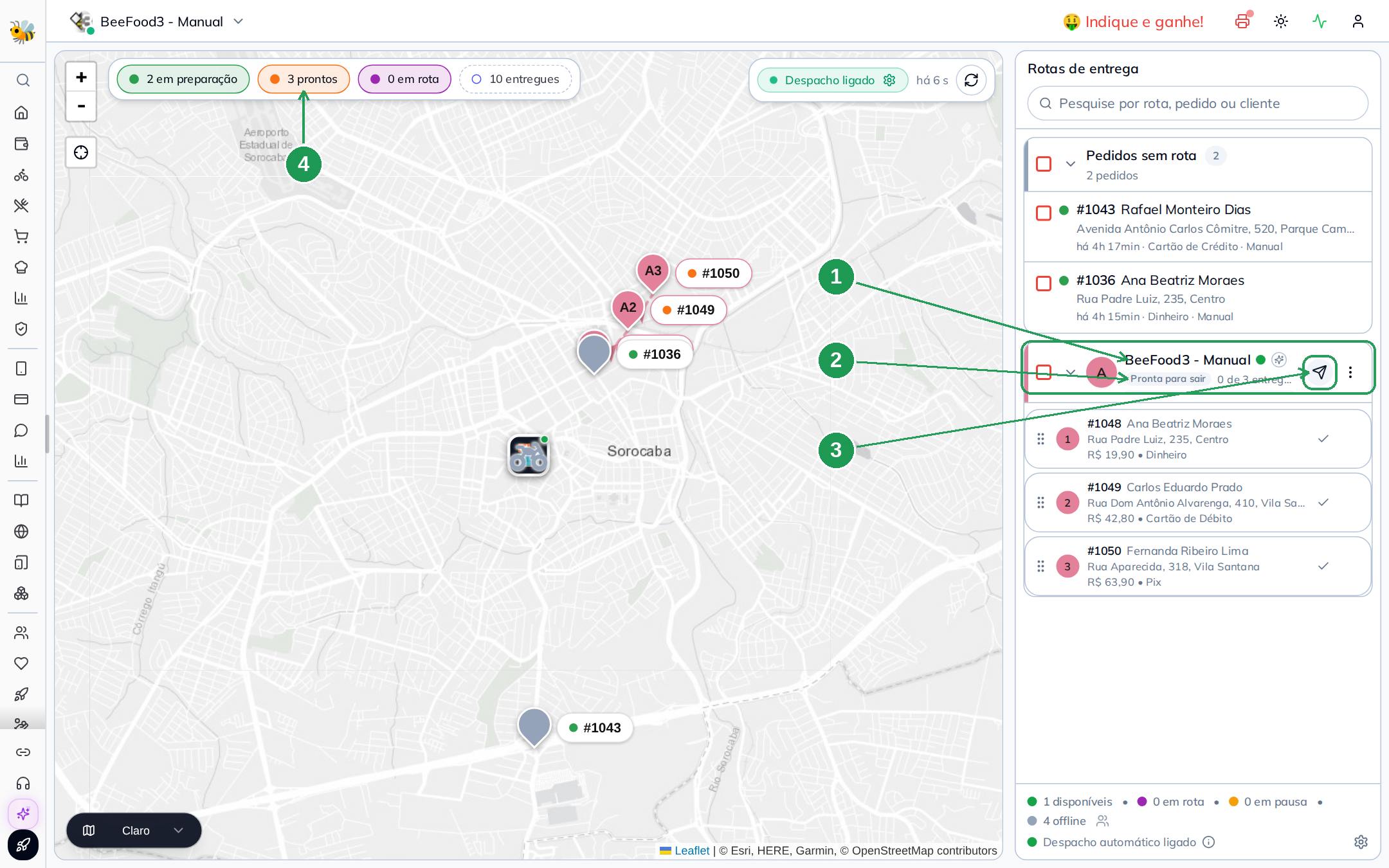Open the BeeFood3 - Manual store dropdown
The width and height of the screenshot is (1389, 868).
(158, 22)
